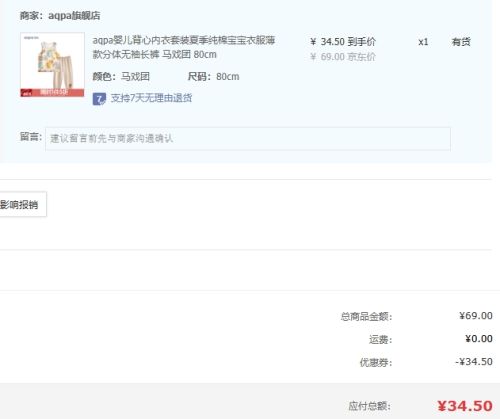This screenshot has width=500, height=419.
Task: Open the baby clothing product thumbnail
Action: coord(52,65)
